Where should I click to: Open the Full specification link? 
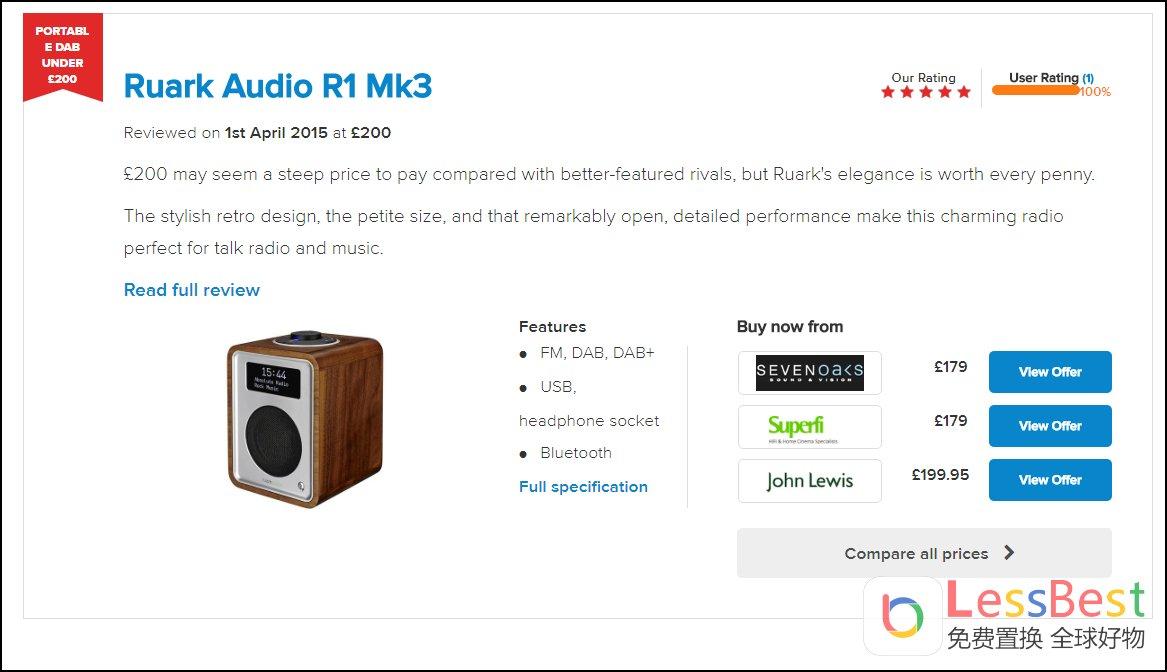click(583, 487)
